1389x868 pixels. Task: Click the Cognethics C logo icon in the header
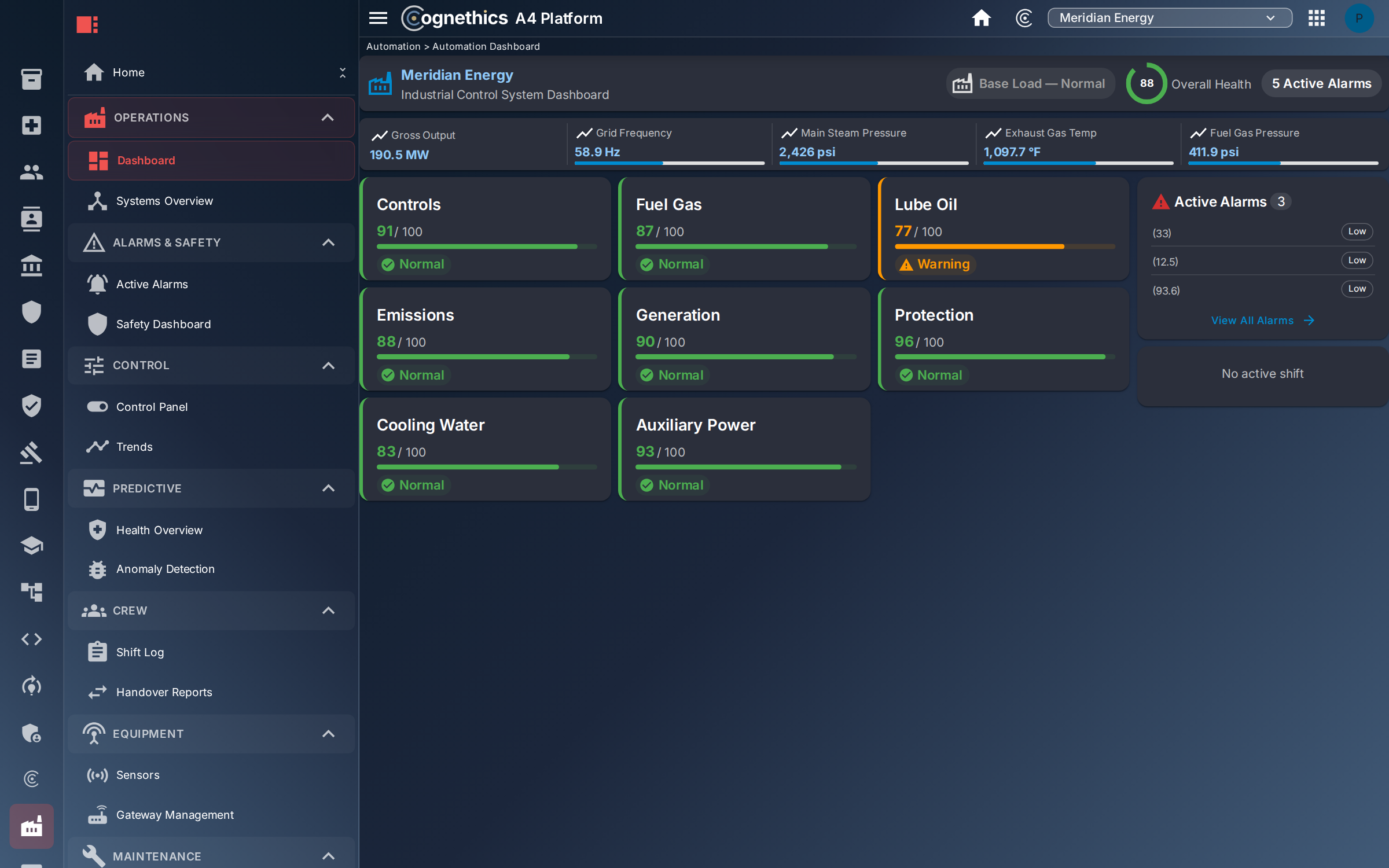click(1024, 18)
